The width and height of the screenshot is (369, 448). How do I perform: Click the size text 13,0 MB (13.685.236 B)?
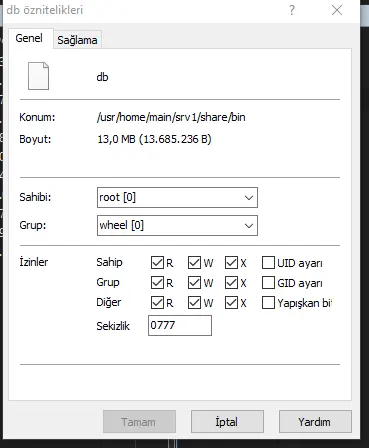tap(154, 139)
